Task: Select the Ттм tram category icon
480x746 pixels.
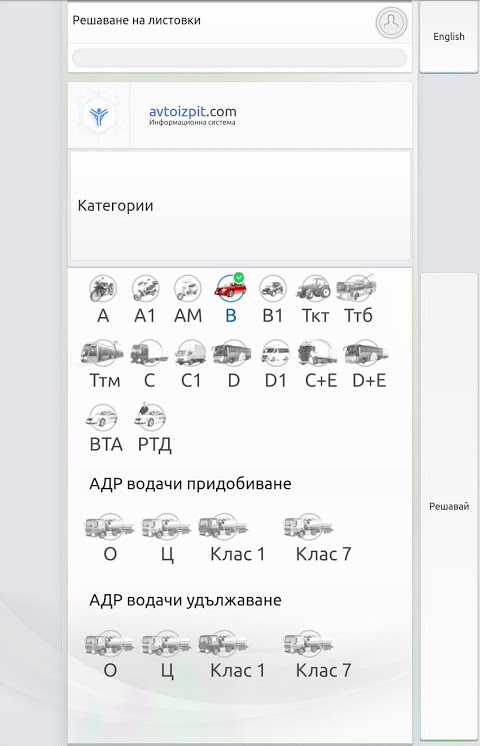Action: point(102,353)
